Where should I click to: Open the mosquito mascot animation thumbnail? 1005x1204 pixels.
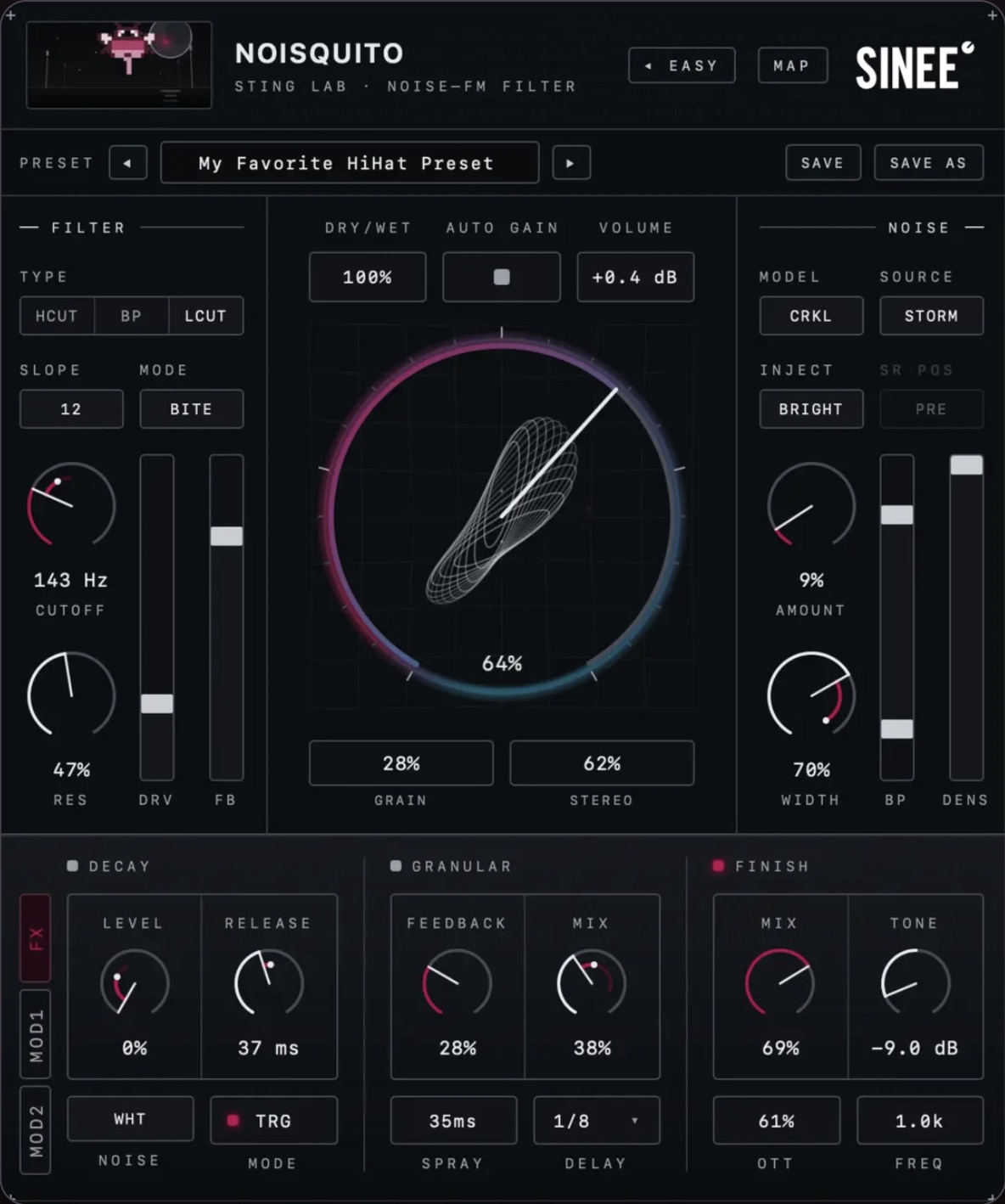coord(119,65)
